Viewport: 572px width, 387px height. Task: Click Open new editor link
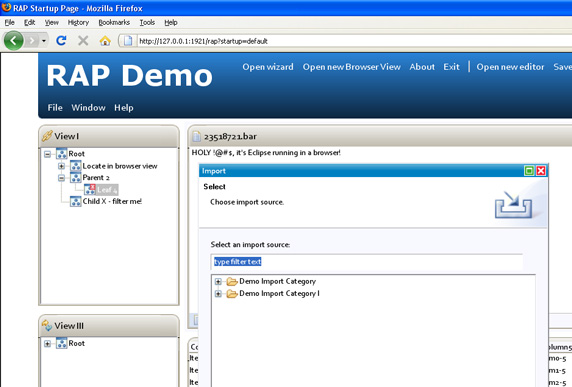510,67
